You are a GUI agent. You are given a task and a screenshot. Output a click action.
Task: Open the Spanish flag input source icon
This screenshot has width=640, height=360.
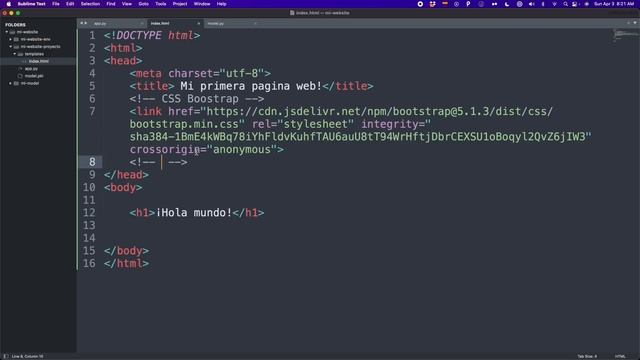pos(444,4)
